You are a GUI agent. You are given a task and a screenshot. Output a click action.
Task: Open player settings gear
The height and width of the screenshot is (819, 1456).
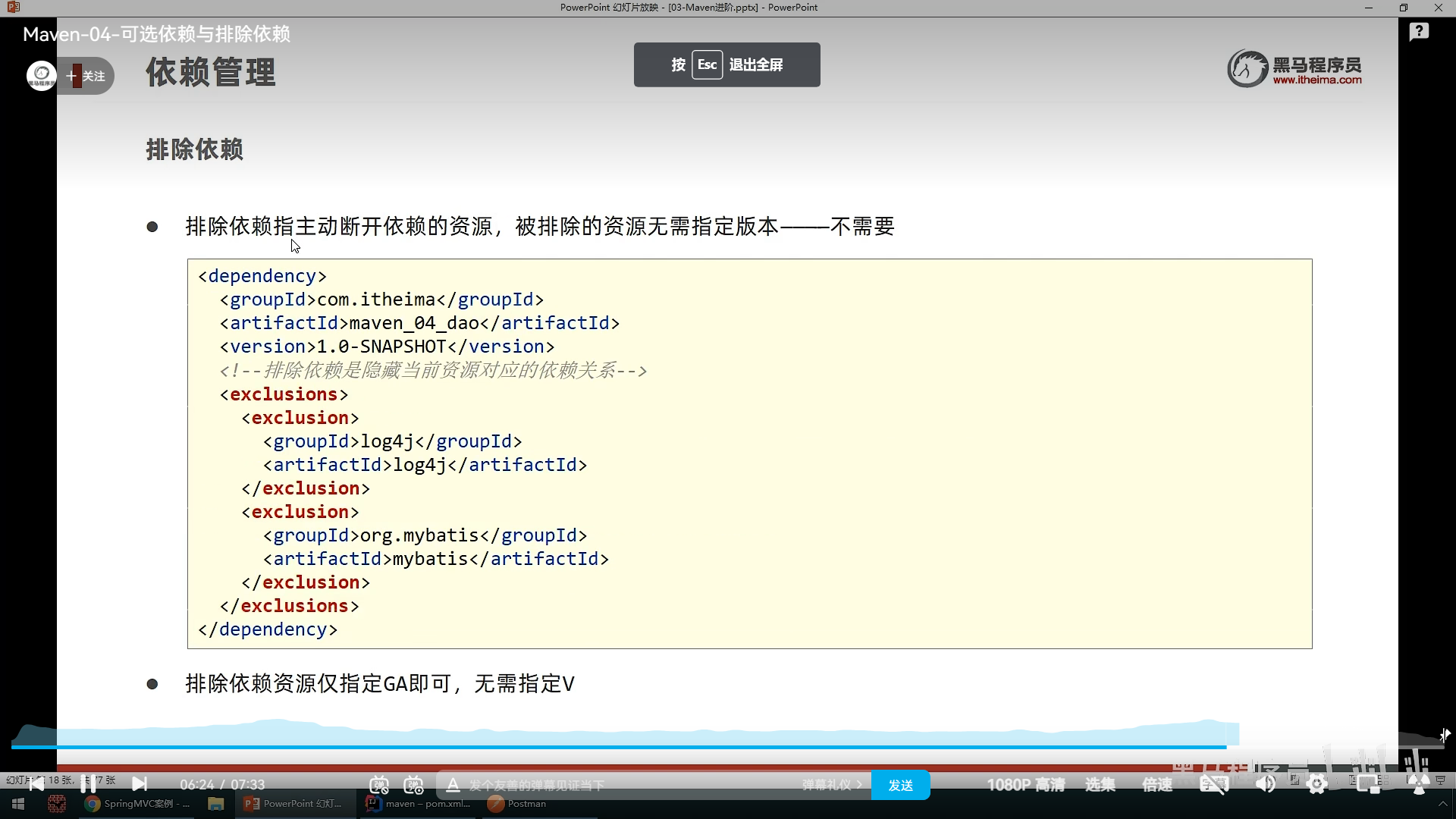click(x=1317, y=785)
